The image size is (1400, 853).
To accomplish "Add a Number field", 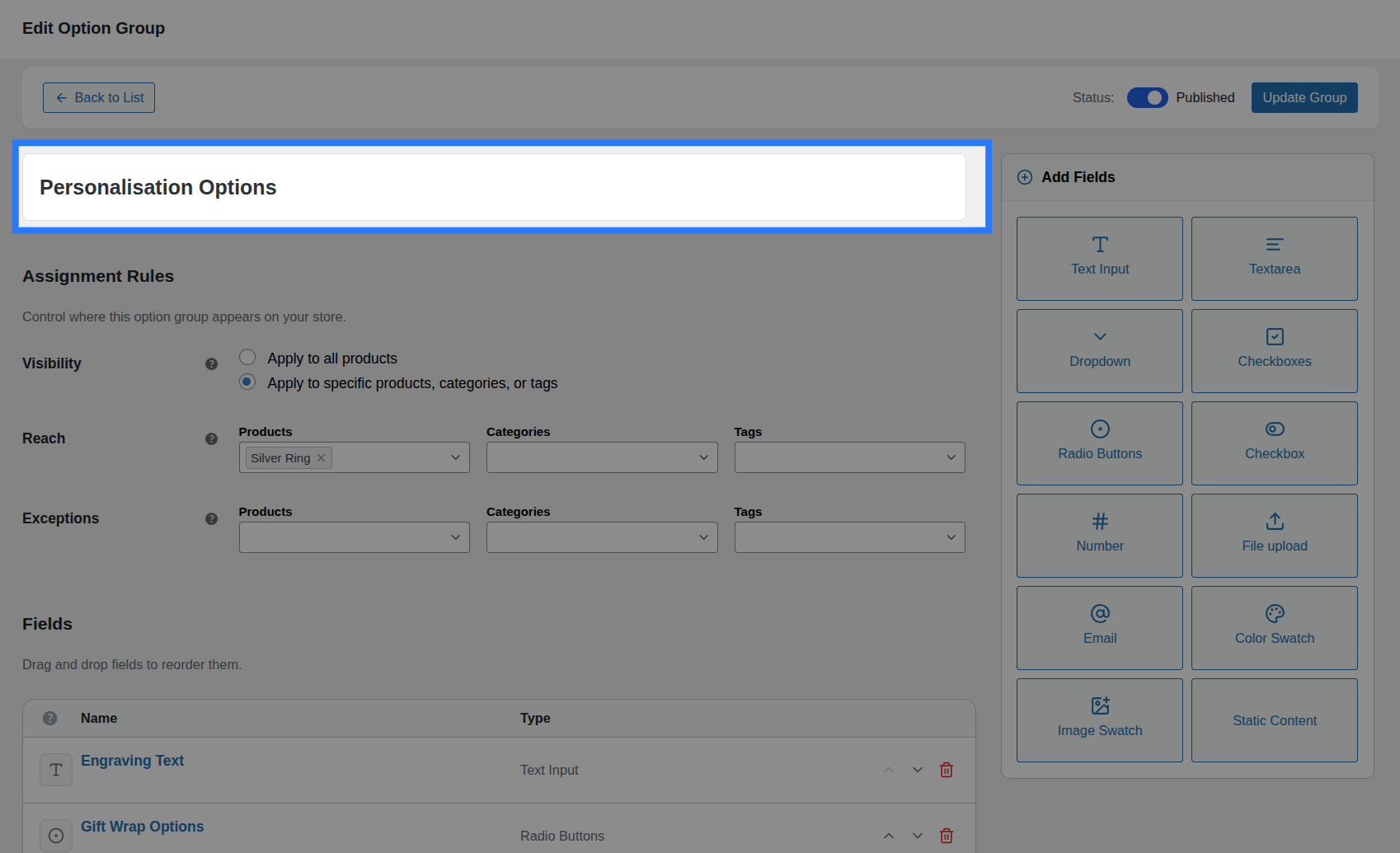I will [x=1099, y=536].
